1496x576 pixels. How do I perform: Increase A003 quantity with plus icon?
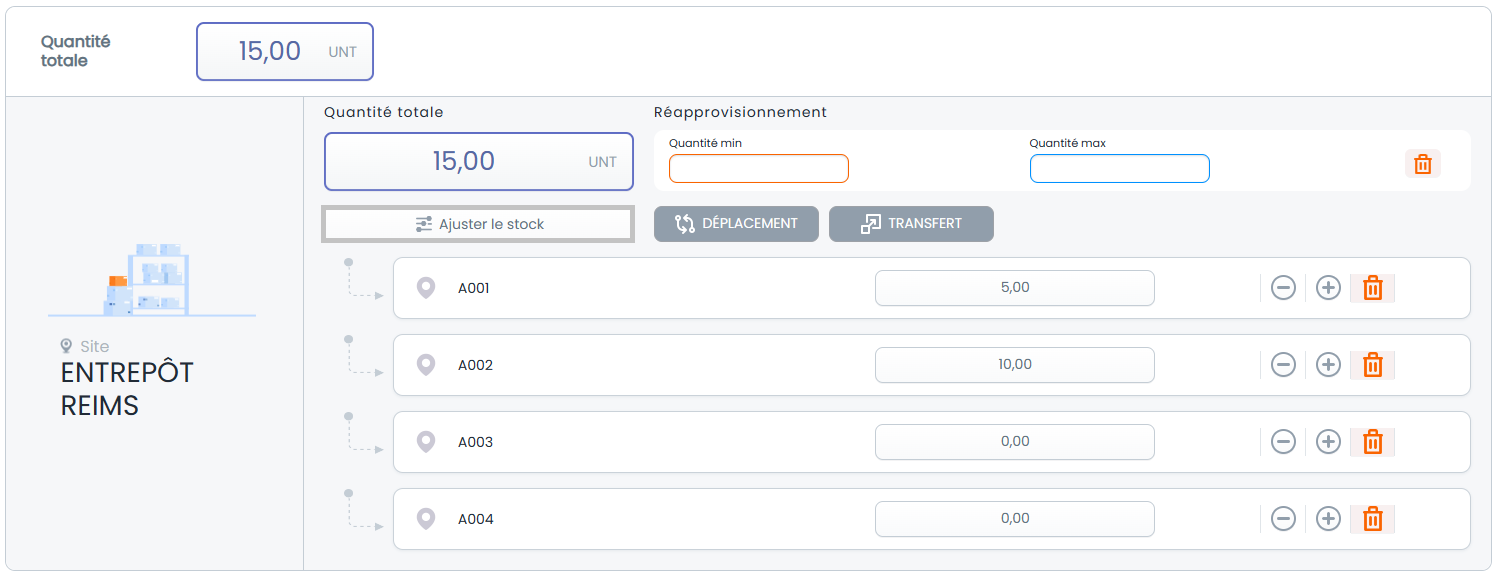pyautogui.click(x=1328, y=442)
